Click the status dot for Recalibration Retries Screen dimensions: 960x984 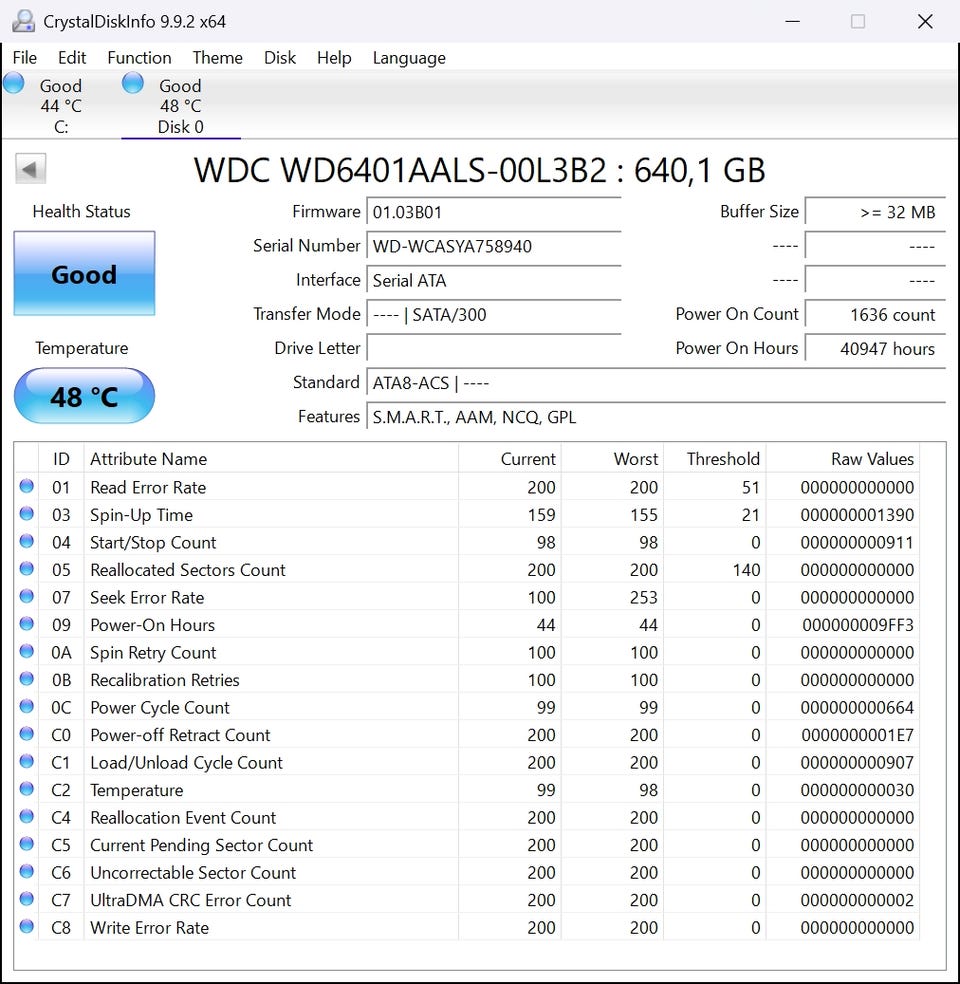click(26, 679)
